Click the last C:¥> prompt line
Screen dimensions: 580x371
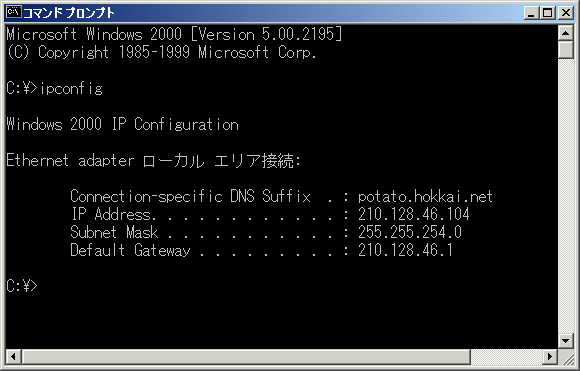click(22, 286)
